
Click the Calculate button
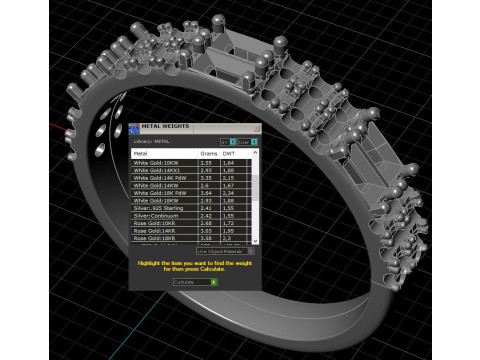tap(195, 282)
